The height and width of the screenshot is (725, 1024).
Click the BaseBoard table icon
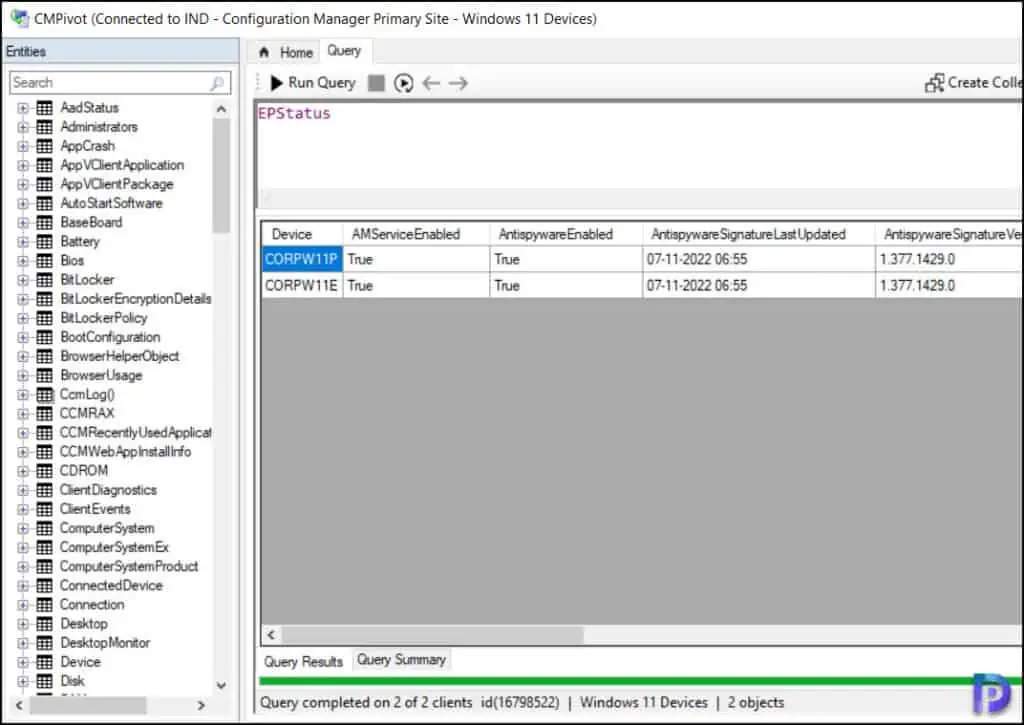pyautogui.click(x=44, y=223)
